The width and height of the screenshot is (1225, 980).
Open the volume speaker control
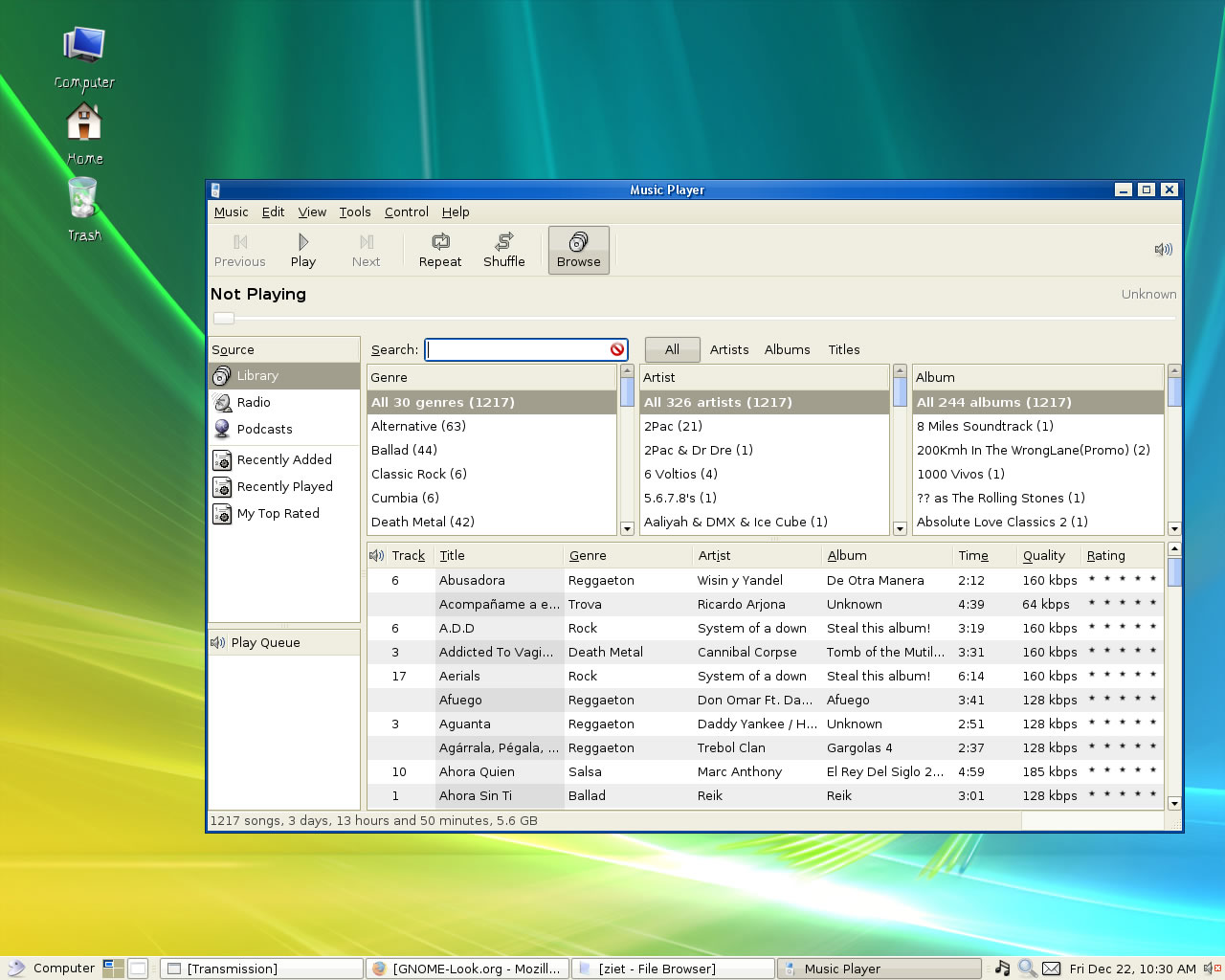pyautogui.click(x=1163, y=250)
